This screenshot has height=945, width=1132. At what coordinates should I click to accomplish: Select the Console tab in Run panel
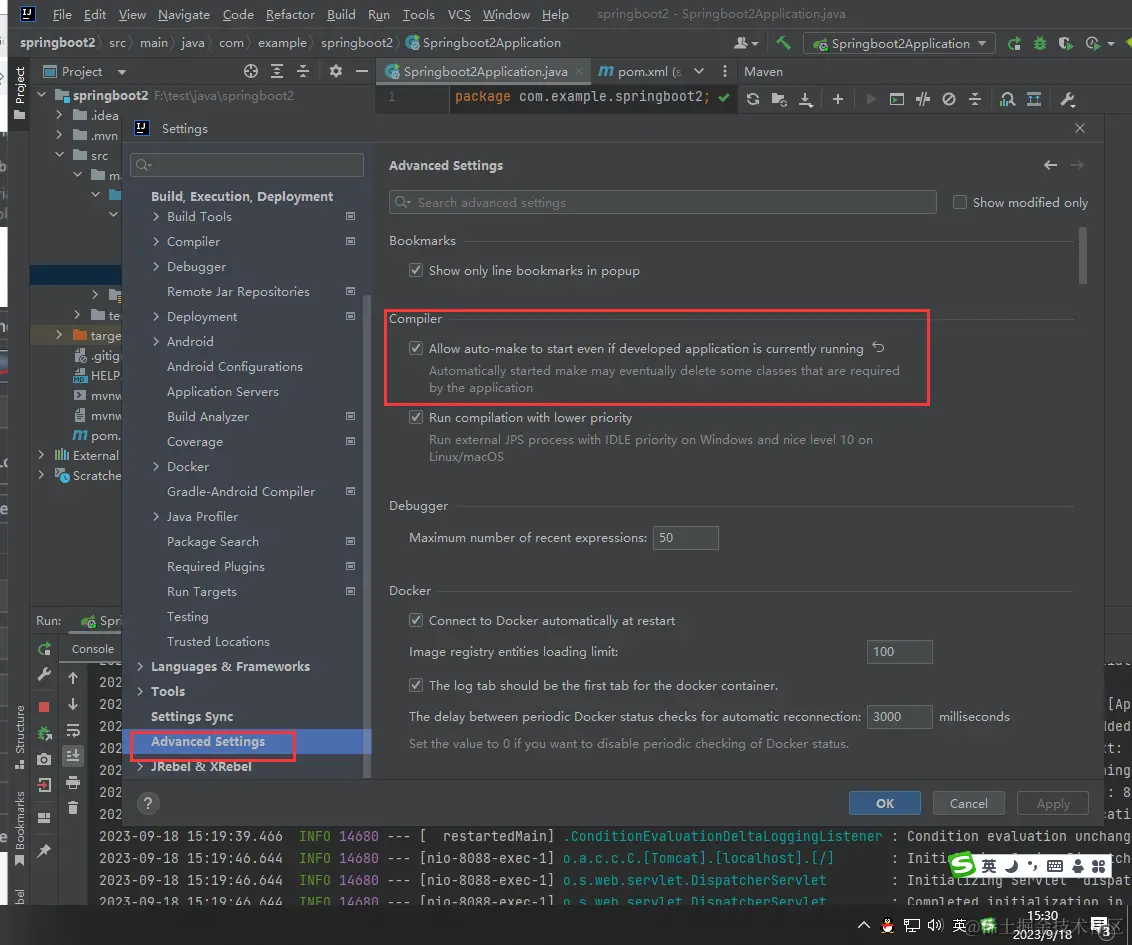(x=92, y=649)
